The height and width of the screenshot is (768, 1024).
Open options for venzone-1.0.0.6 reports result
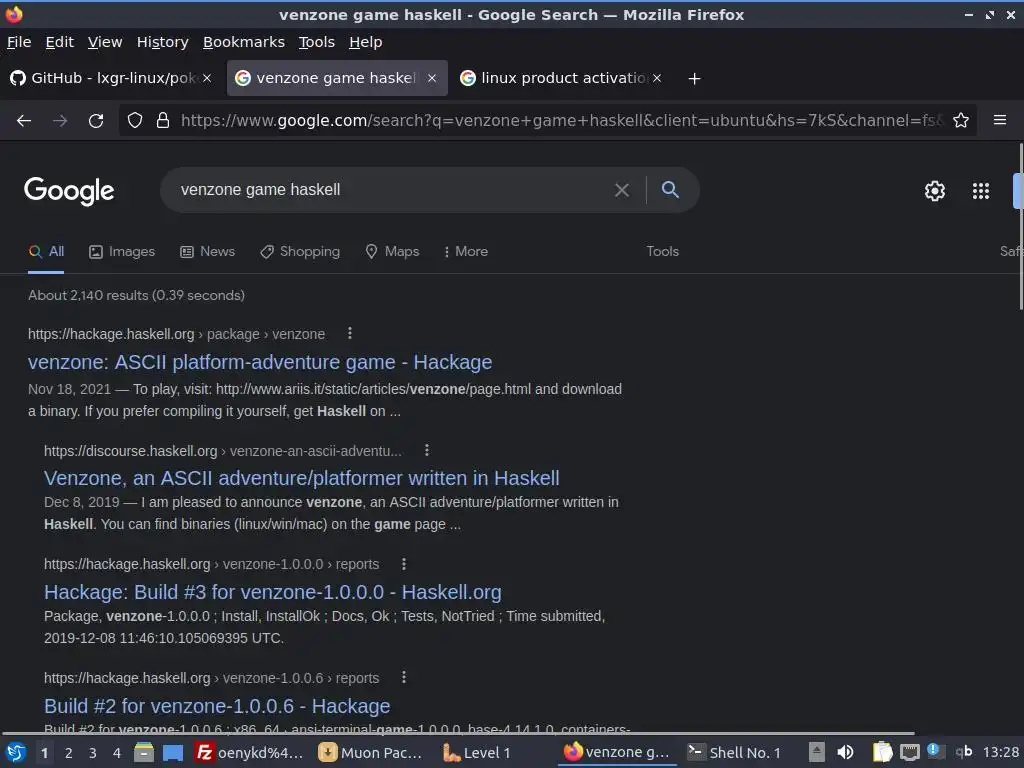[404, 678]
